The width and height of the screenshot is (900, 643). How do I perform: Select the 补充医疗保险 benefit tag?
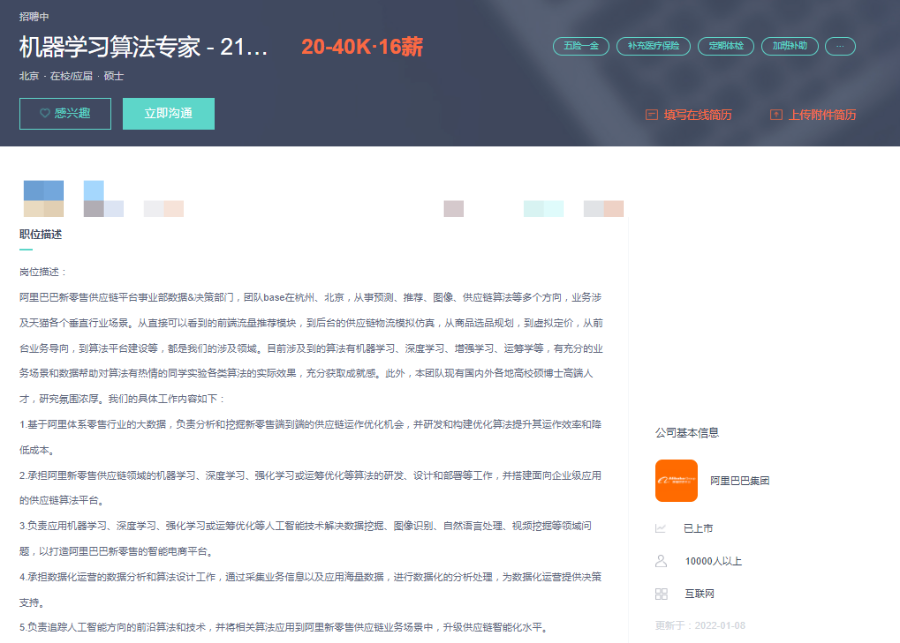pyautogui.click(x=653, y=46)
